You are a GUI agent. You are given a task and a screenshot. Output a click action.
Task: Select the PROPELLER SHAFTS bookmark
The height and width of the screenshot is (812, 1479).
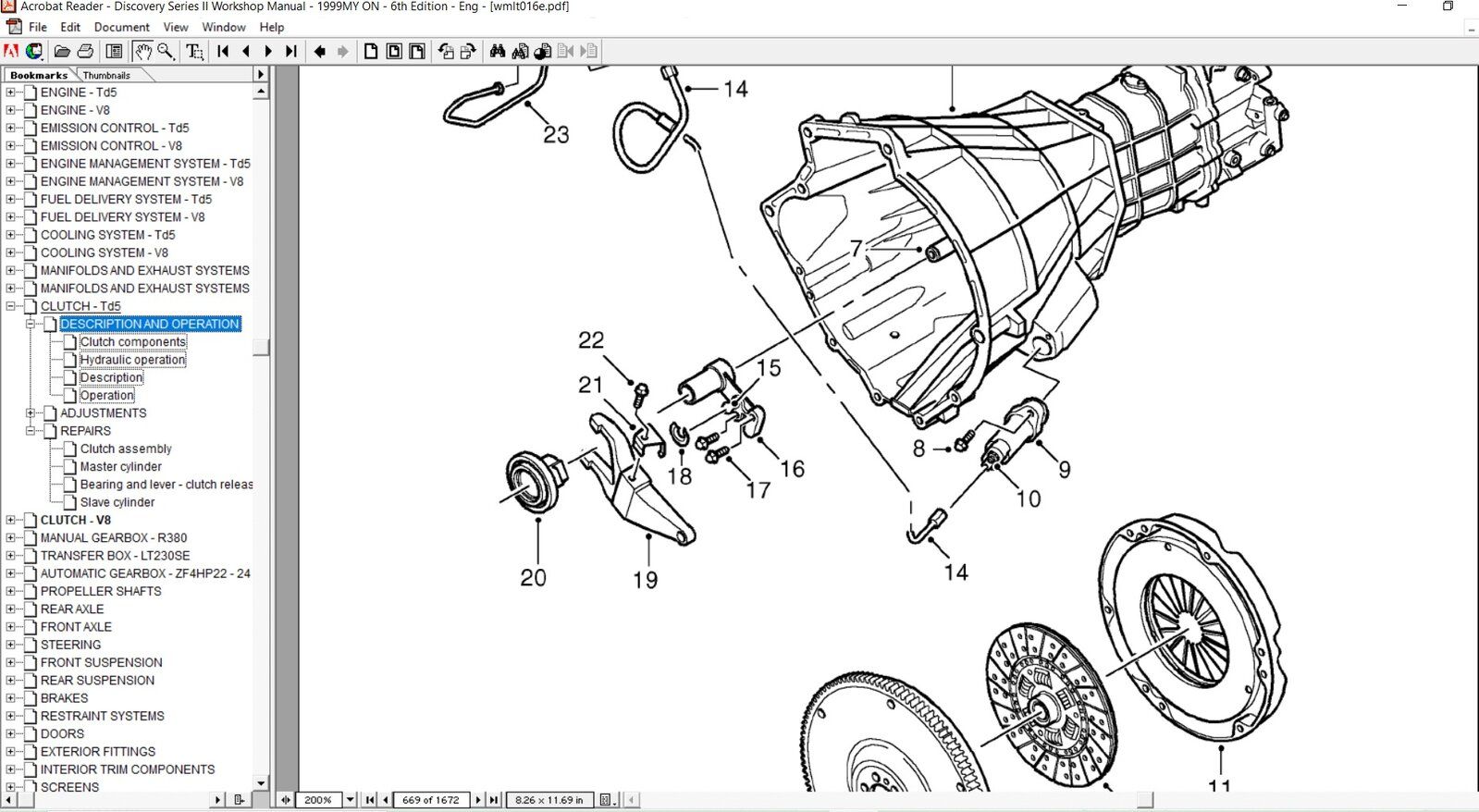101,591
